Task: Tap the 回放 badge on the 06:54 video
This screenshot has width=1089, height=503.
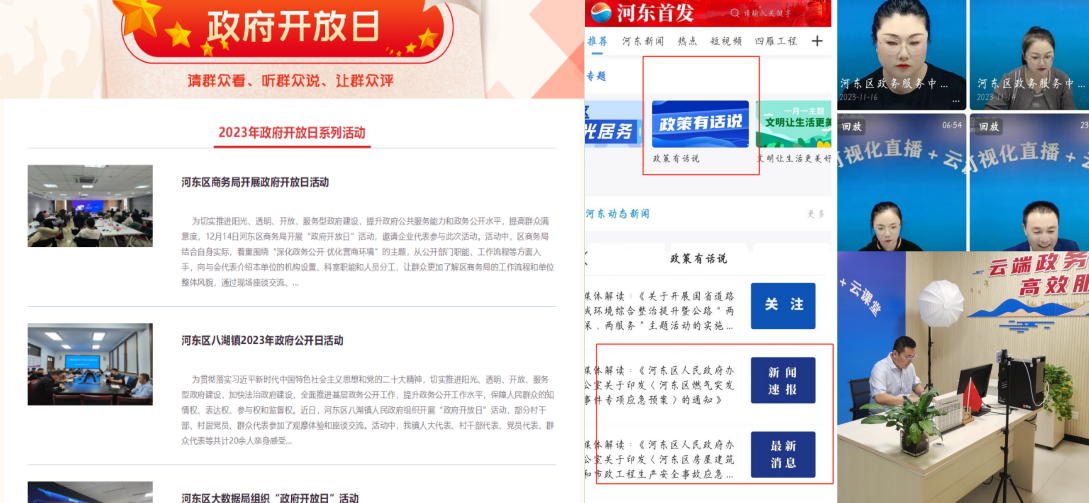Action: point(851,127)
